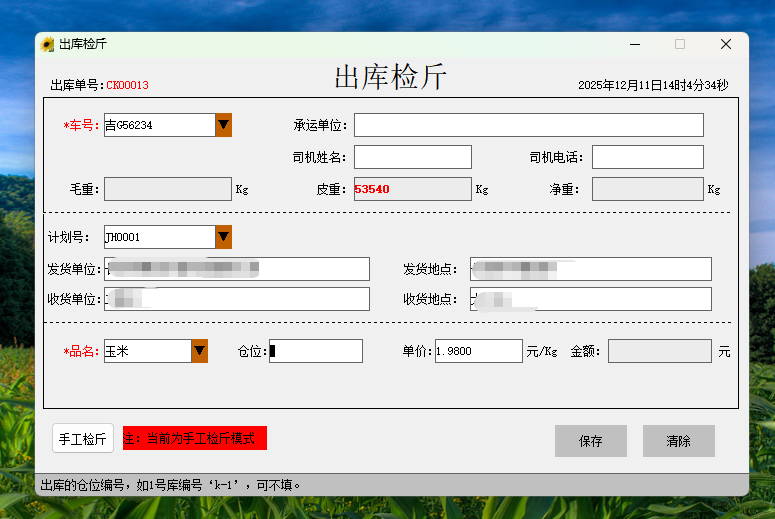Focus the 承运单位 input field
Image resolution: width=775 pixels, height=519 pixels.
click(529, 125)
